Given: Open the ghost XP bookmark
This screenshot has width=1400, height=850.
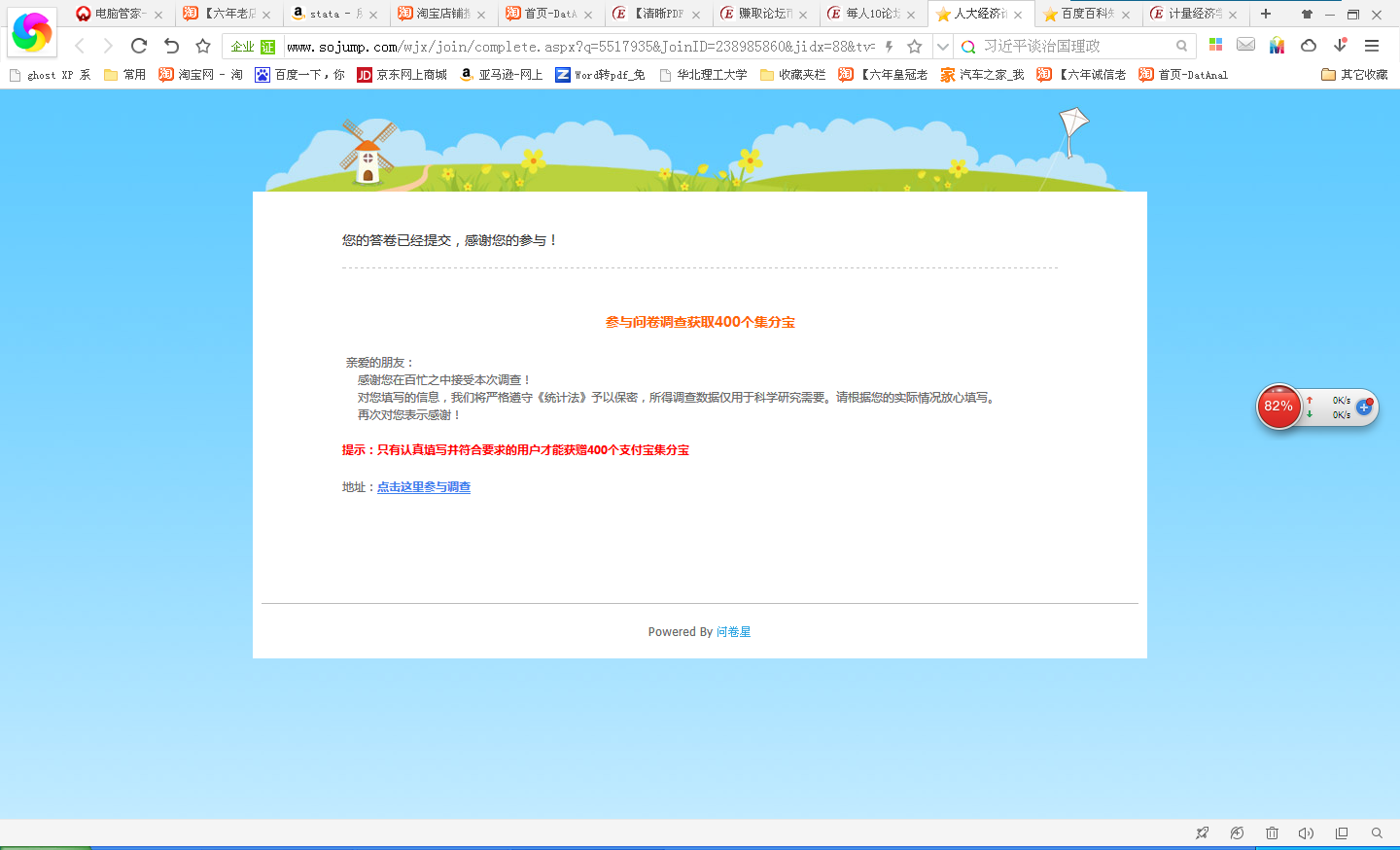Looking at the screenshot, I should pos(50,75).
